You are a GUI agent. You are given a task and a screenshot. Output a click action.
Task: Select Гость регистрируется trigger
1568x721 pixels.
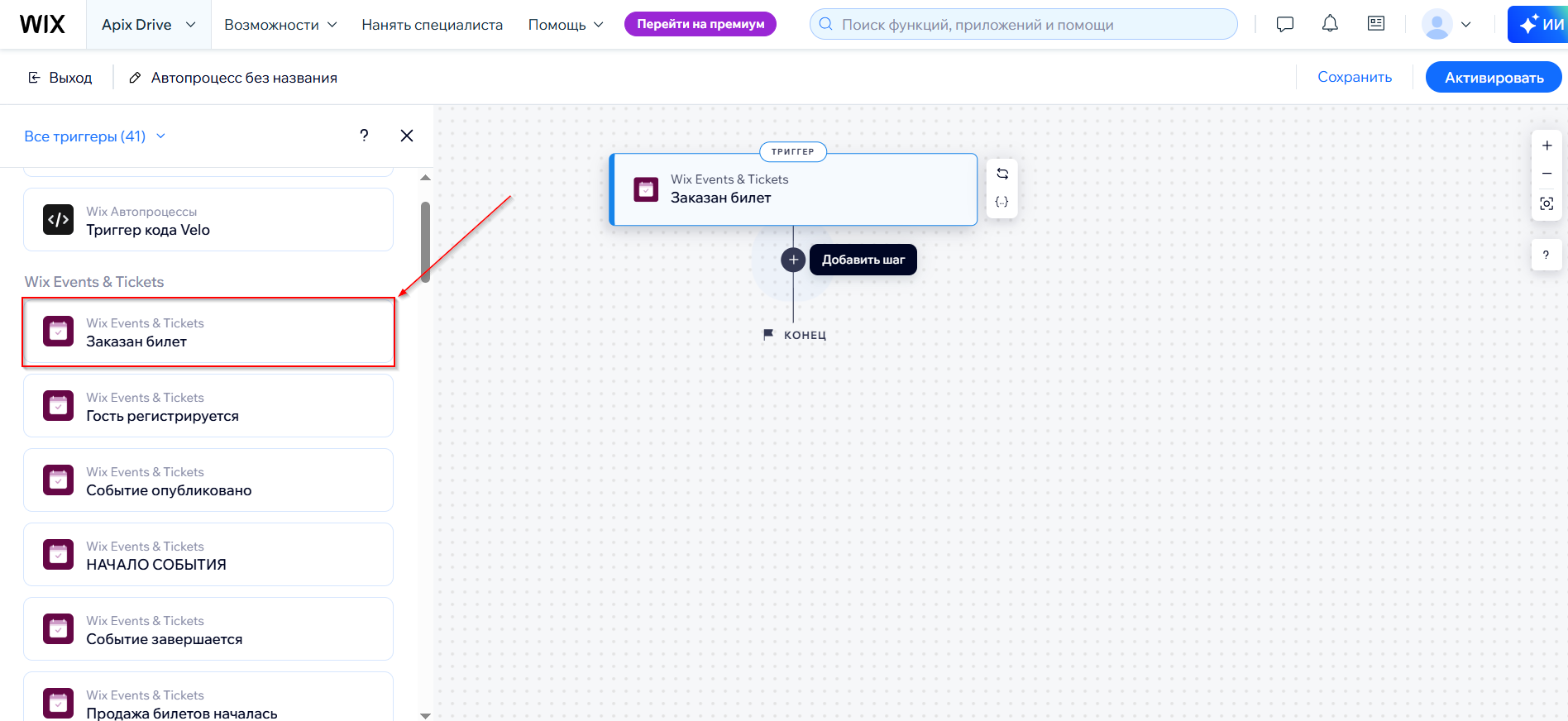pos(208,406)
